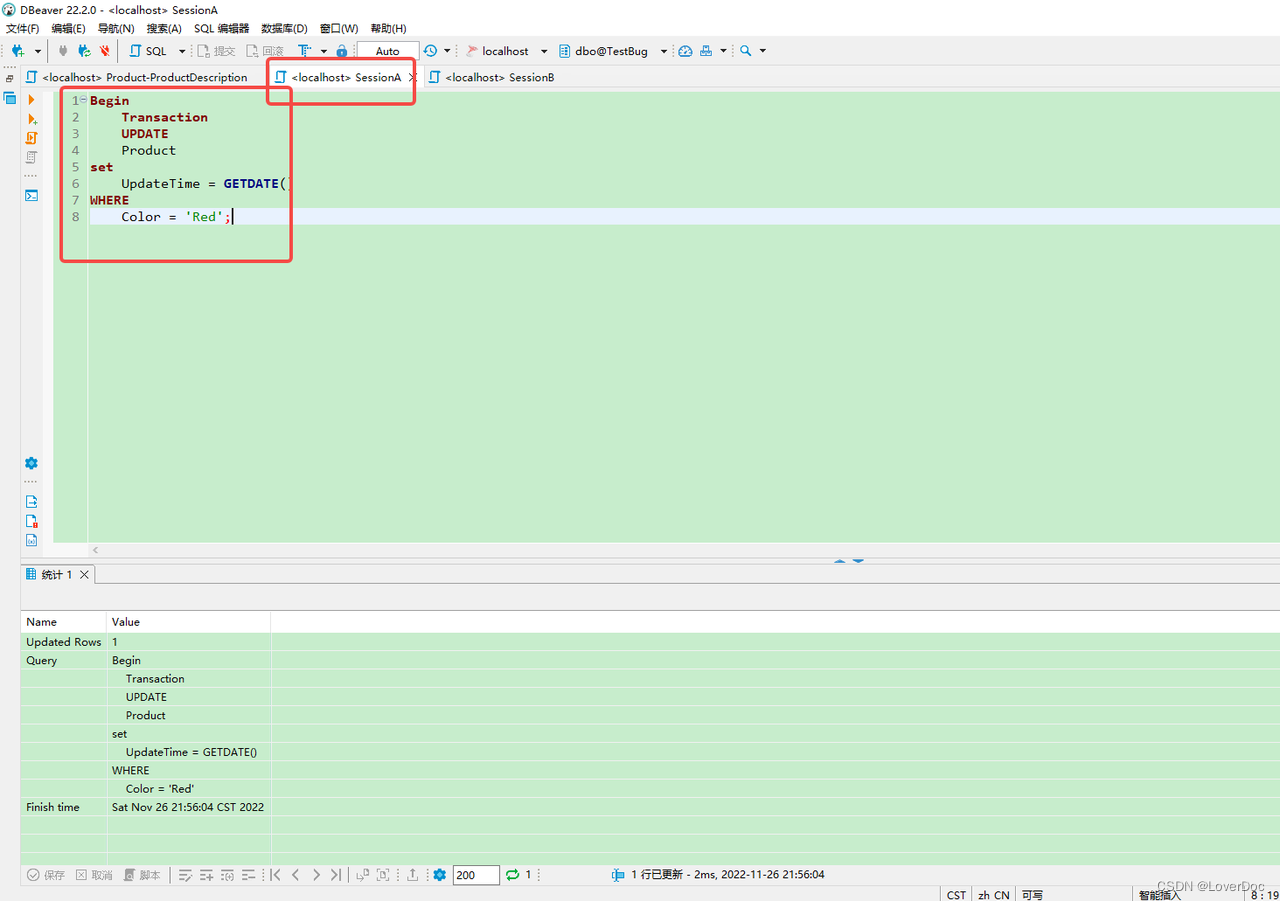Click the 脚本 script button in result toolbar
This screenshot has width=1280, height=901.
[x=142, y=875]
